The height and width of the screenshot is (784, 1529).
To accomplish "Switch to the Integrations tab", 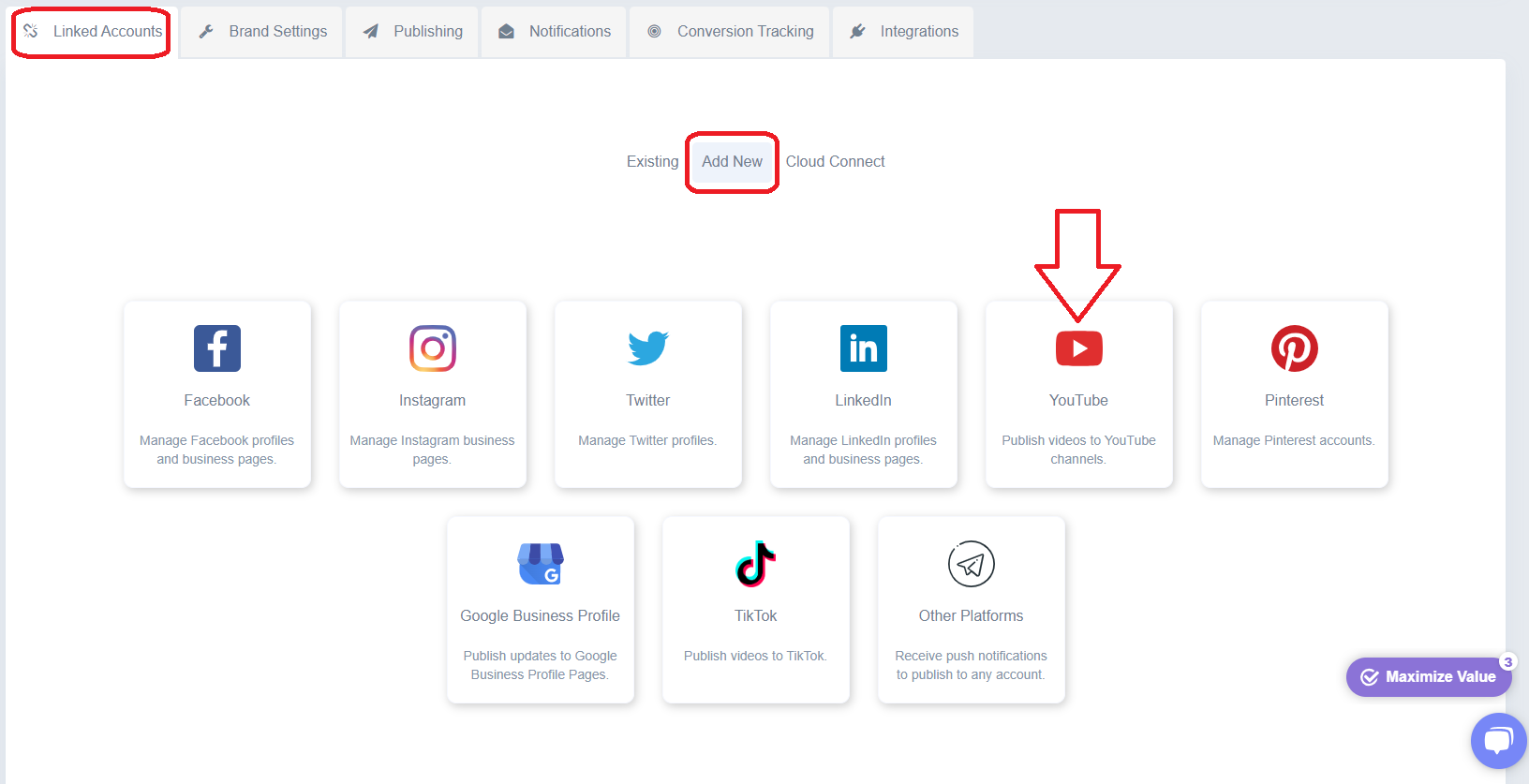I will [903, 32].
